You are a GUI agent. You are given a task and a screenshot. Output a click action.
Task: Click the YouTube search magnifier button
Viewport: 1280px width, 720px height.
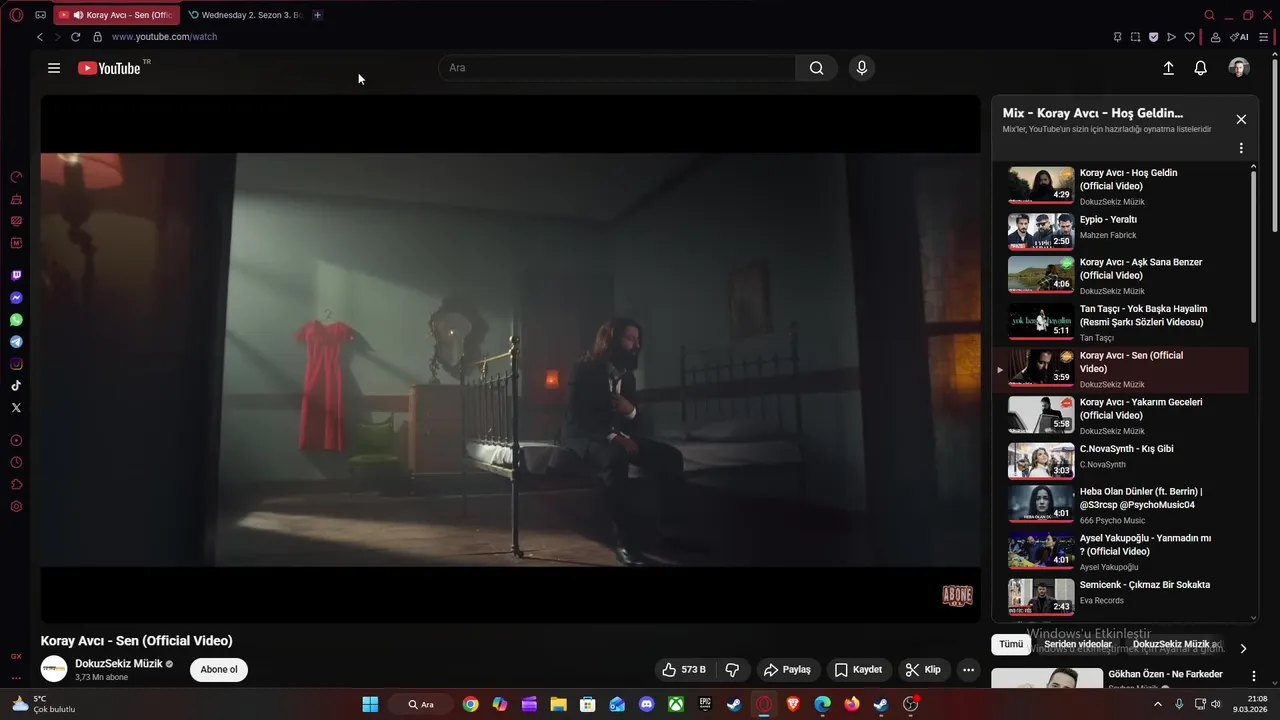click(x=817, y=68)
